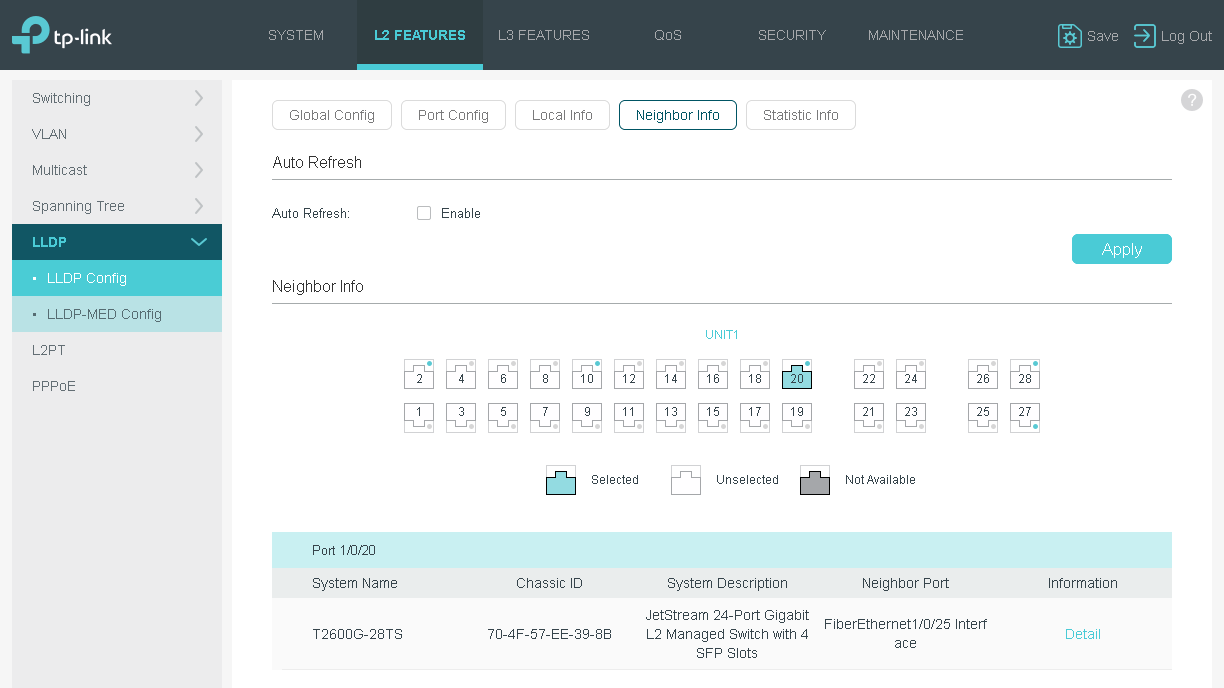Image resolution: width=1224 pixels, height=688 pixels.
Task: Open the L3 FEATURES top menu
Action: pyautogui.click(x=544, y=35)
